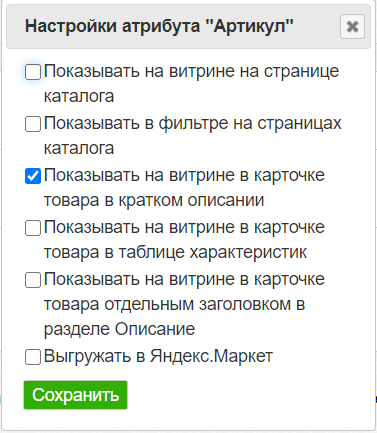Check the characteristics table checkbox
Image resolution: width=377 pixels, height=433 pixels.
(x=33, y=228)
